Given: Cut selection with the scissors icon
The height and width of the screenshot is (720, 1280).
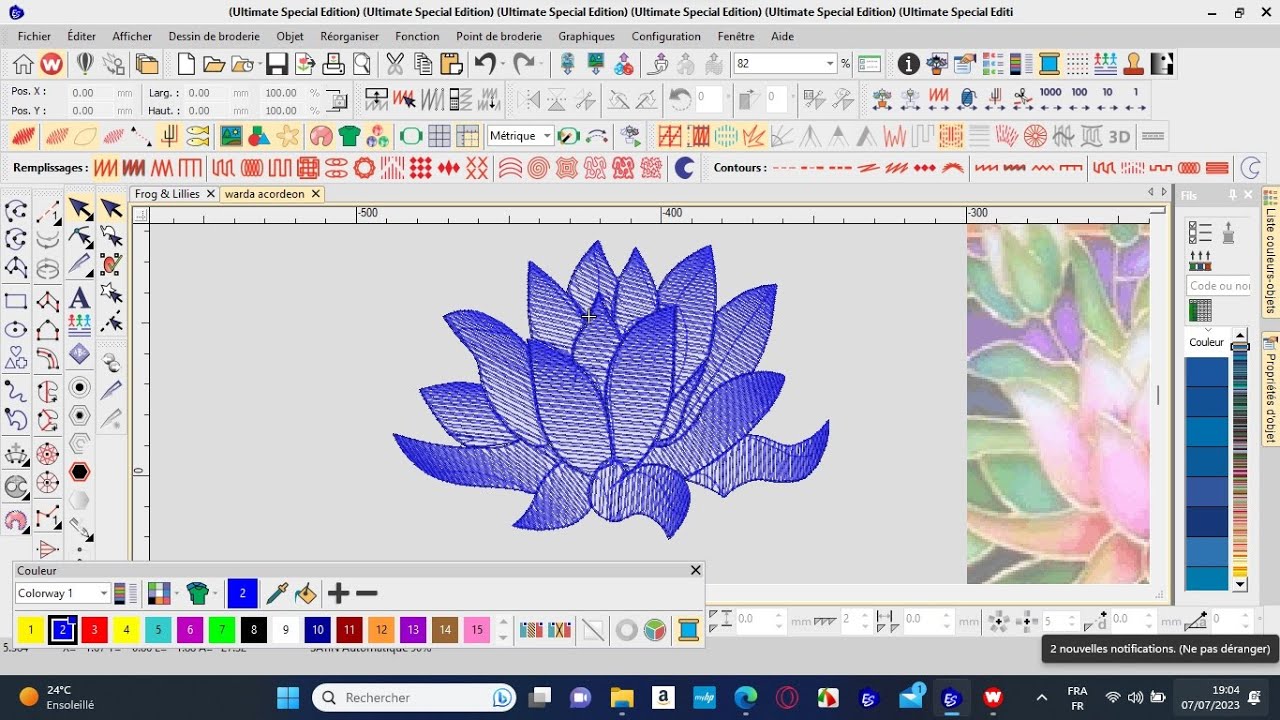Looking at the screenshot, I should pyautogui.click(x=395, y=65).
